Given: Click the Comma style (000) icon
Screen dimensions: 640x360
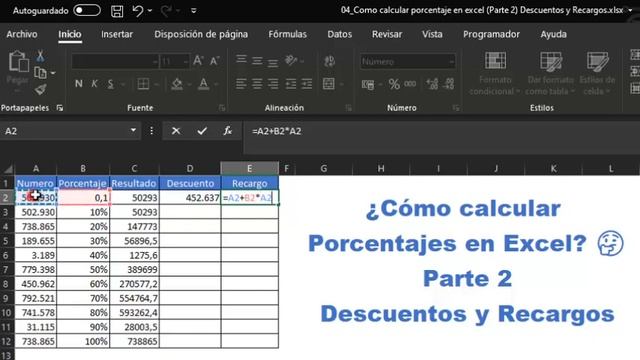Looking at the screenshot, I should click(410, 84).
